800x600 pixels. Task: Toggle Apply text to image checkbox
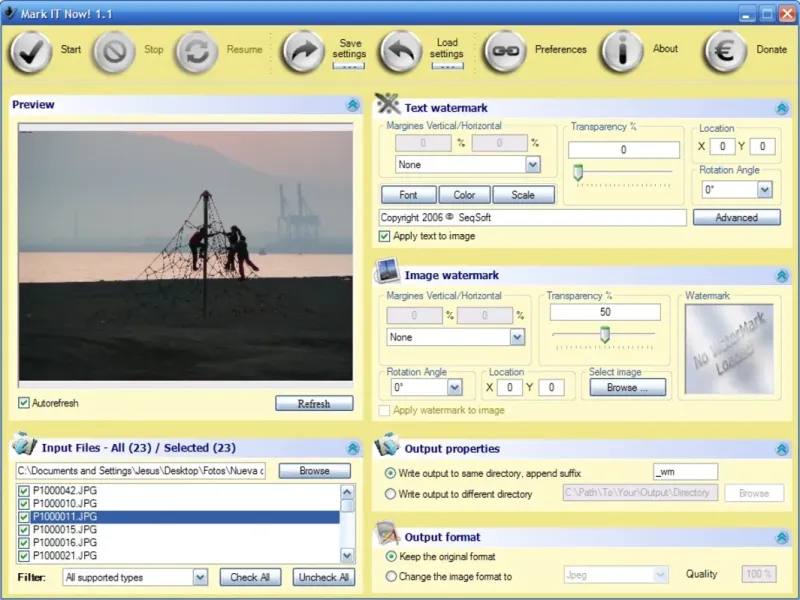point(384,236)
